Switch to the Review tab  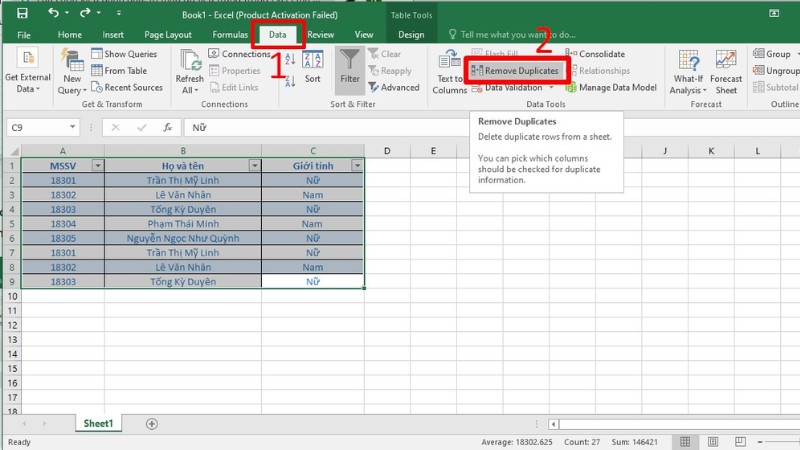click(321, 35)
